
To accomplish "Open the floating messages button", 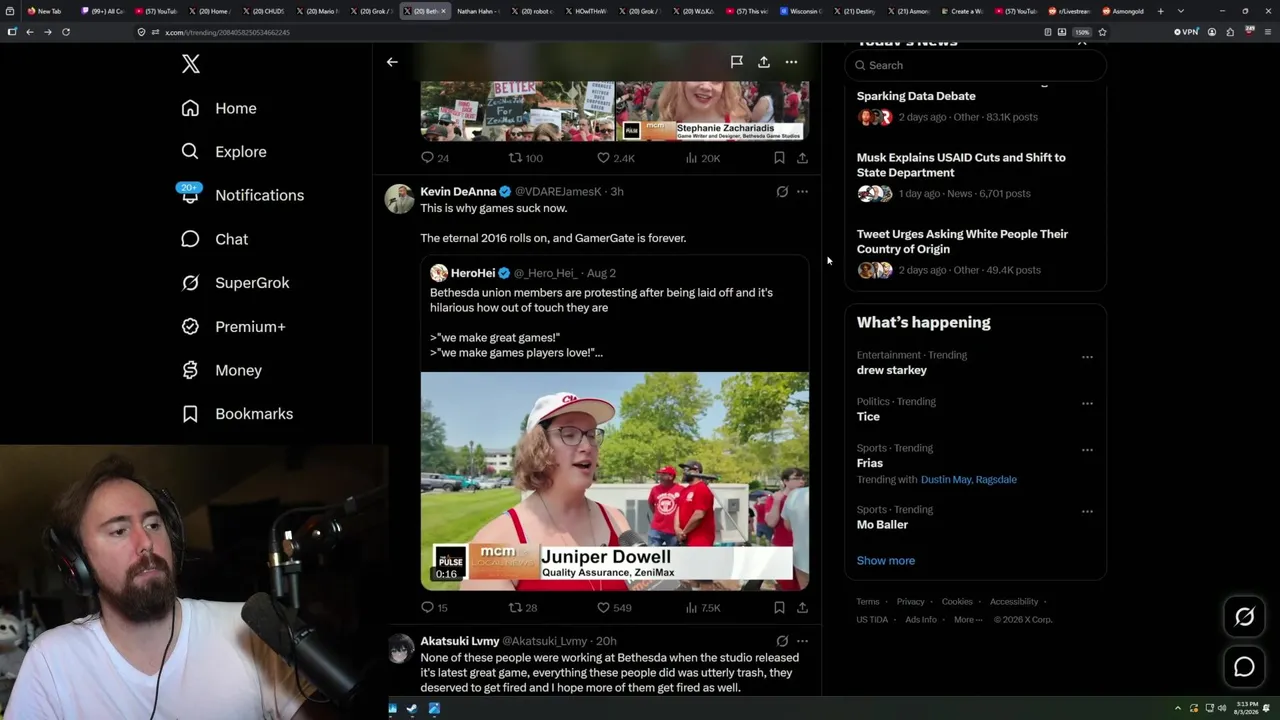I will click(x=1244, y=667).
